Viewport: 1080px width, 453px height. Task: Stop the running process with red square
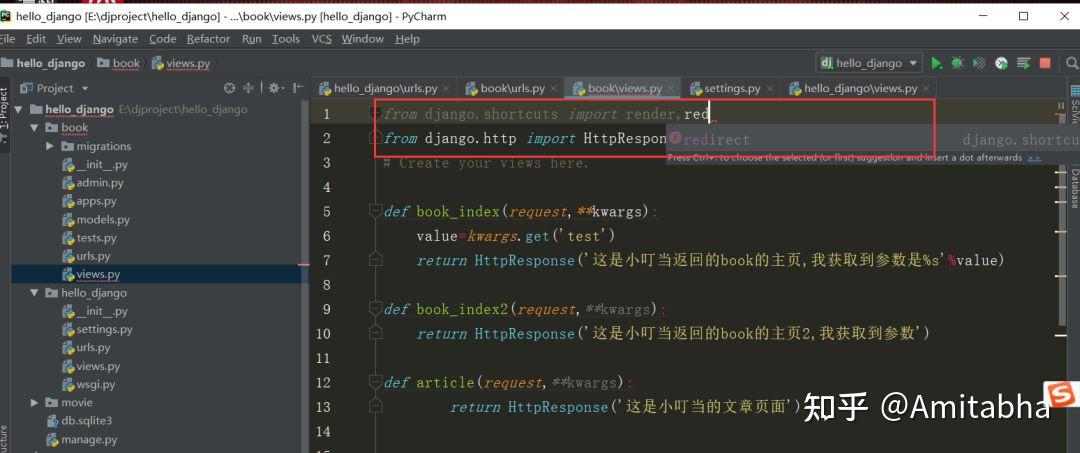point(1045,63)
